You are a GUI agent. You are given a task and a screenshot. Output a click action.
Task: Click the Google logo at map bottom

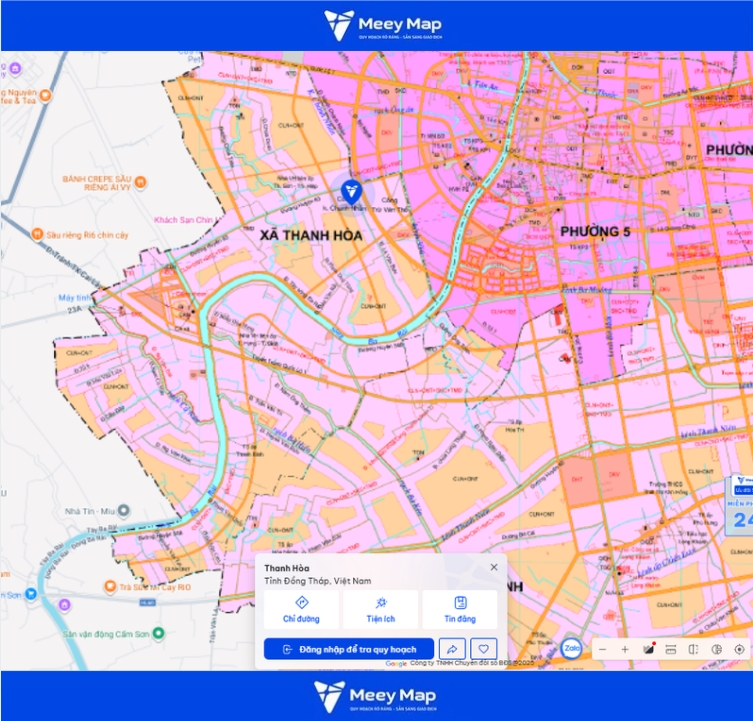(x=396, y=664)
